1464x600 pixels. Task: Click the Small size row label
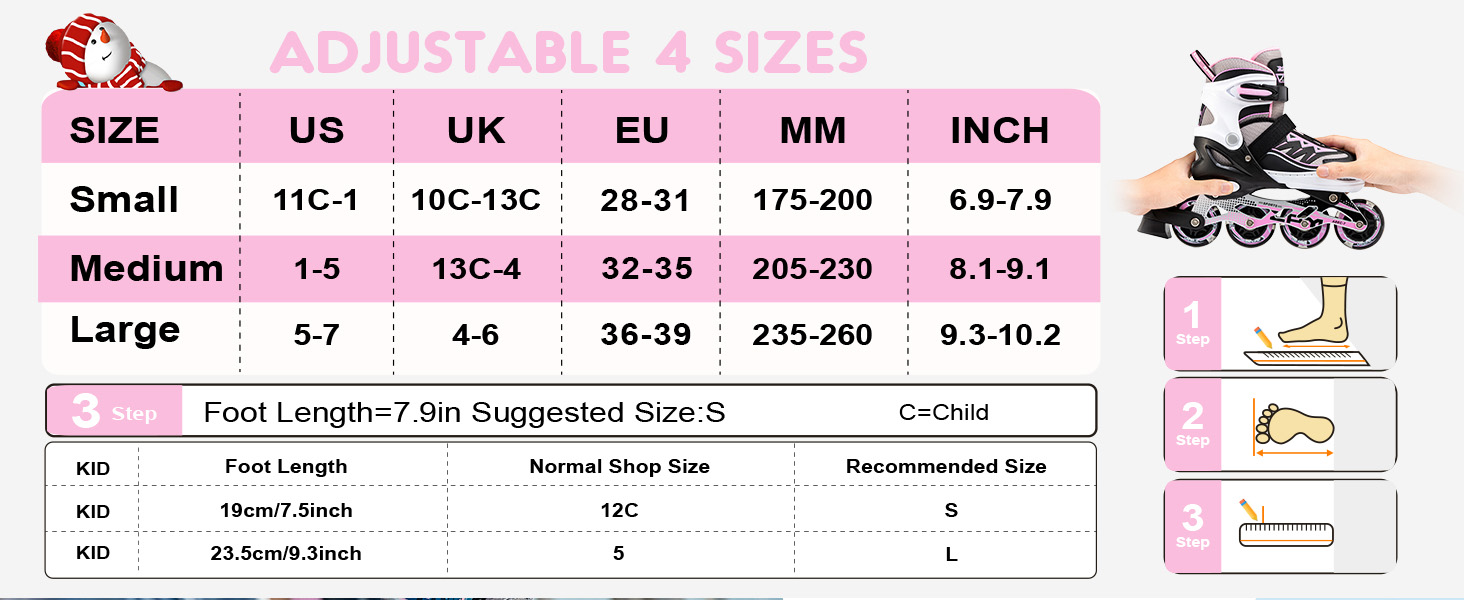(124, 200)
